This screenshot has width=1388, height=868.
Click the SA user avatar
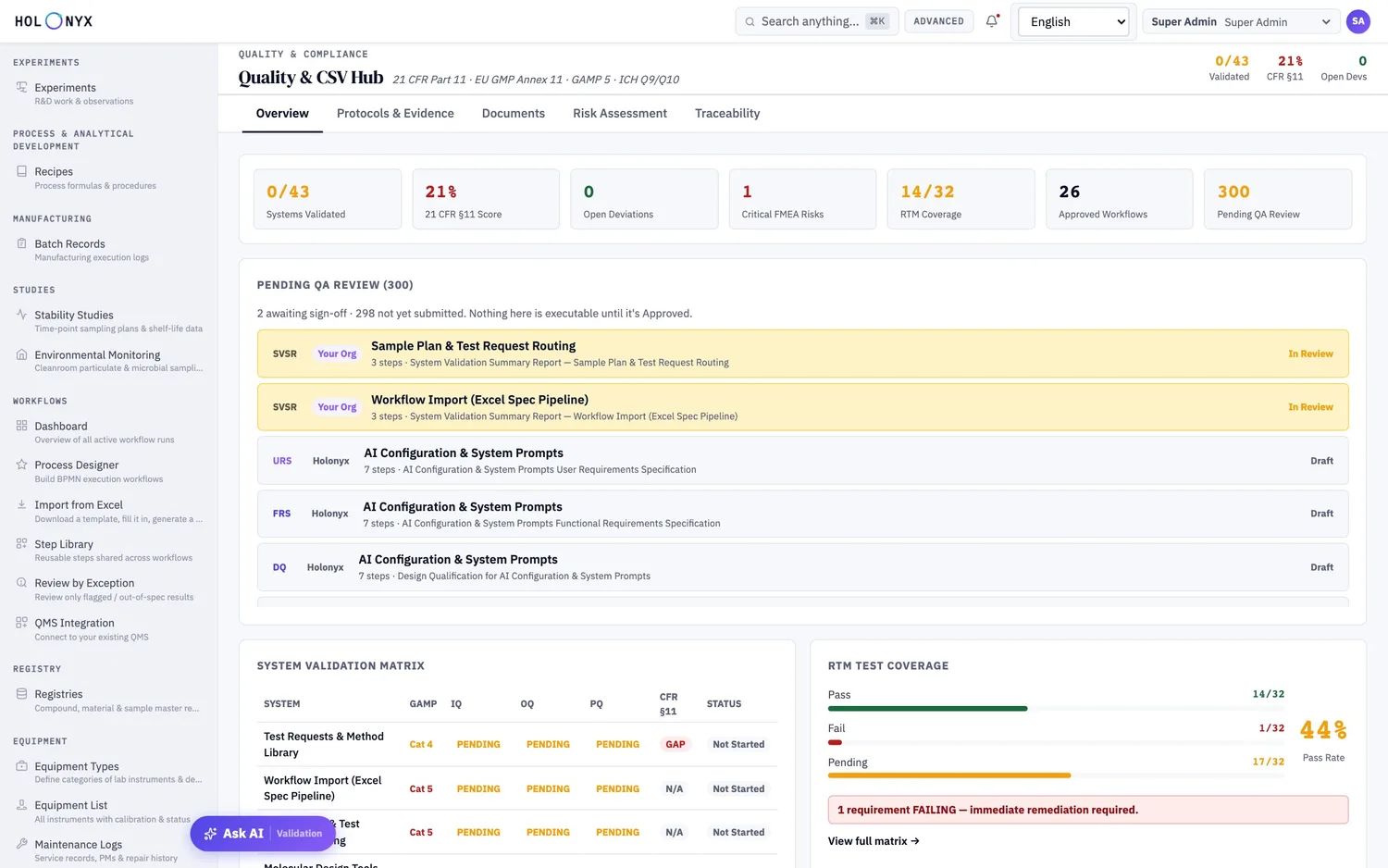tap(1357, 21)
